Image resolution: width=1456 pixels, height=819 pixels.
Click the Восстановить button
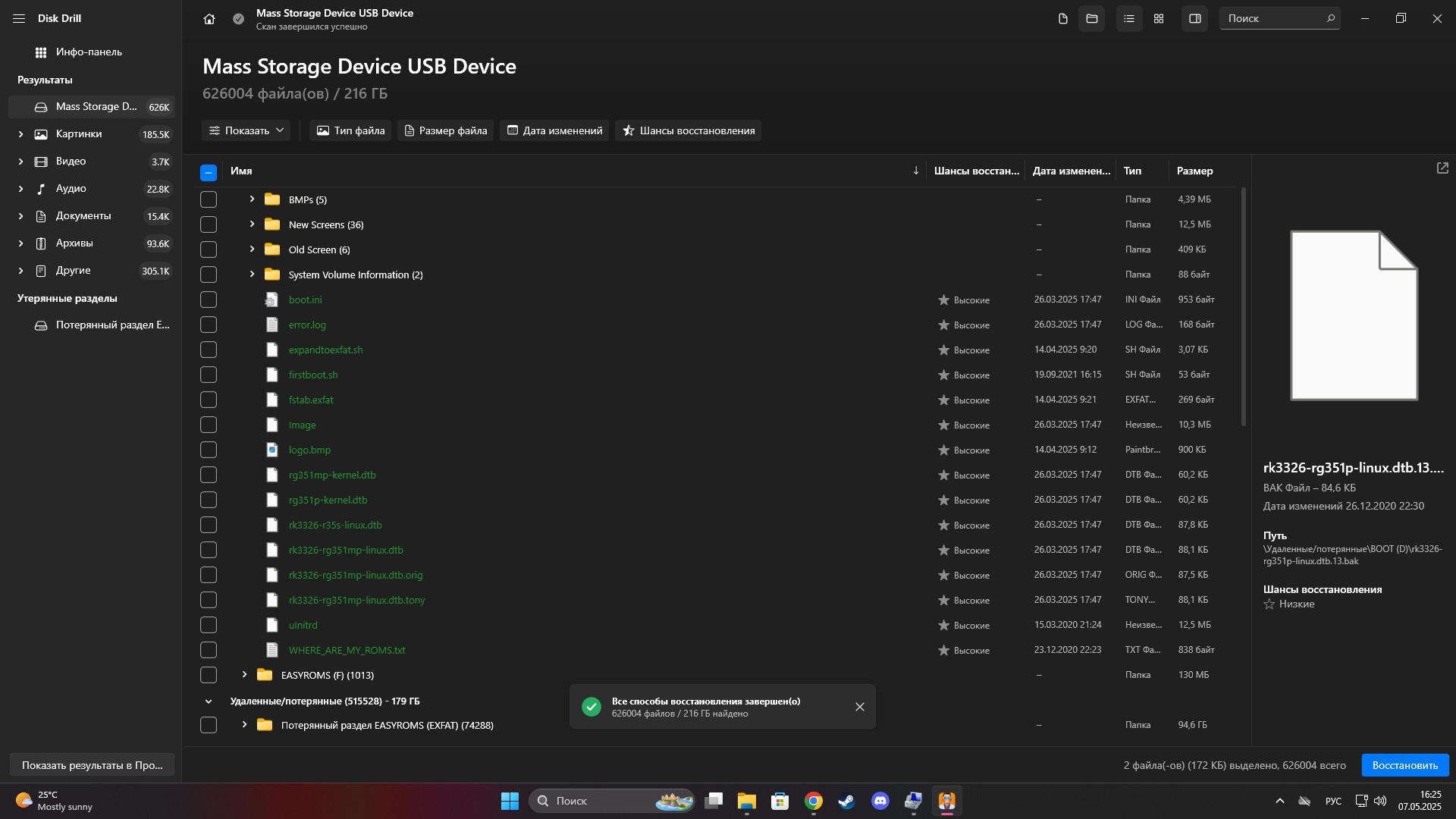(1405, 765)
